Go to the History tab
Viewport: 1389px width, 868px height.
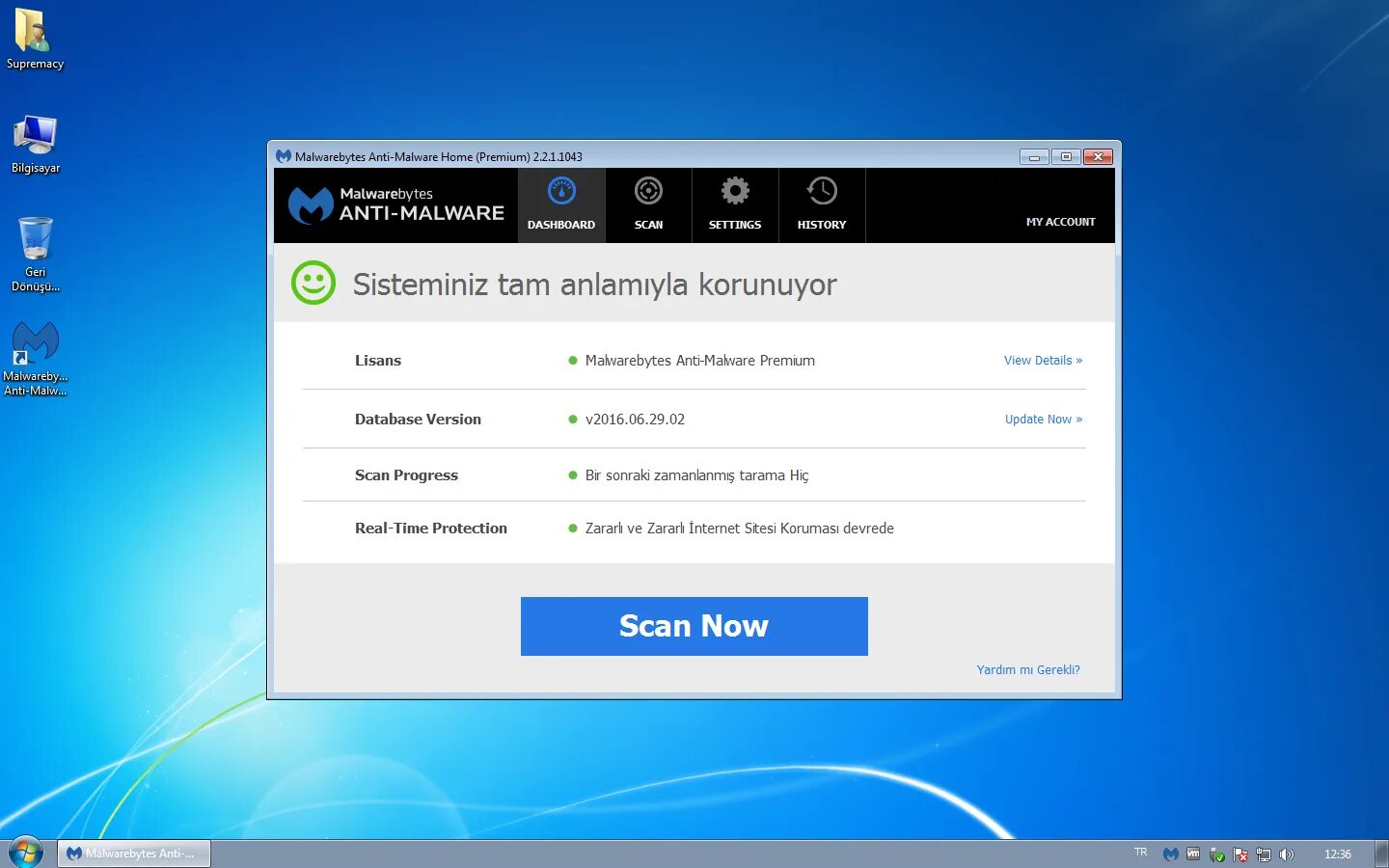[x=822, y=205]
